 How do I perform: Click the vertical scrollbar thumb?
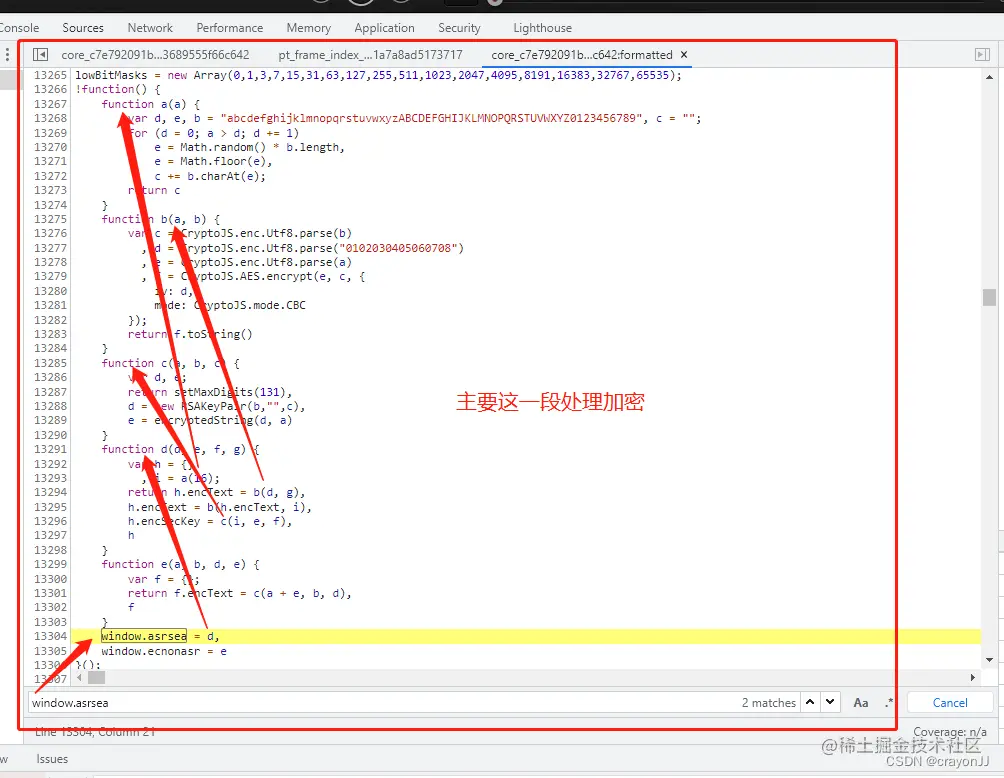click(x=989, y=297)
